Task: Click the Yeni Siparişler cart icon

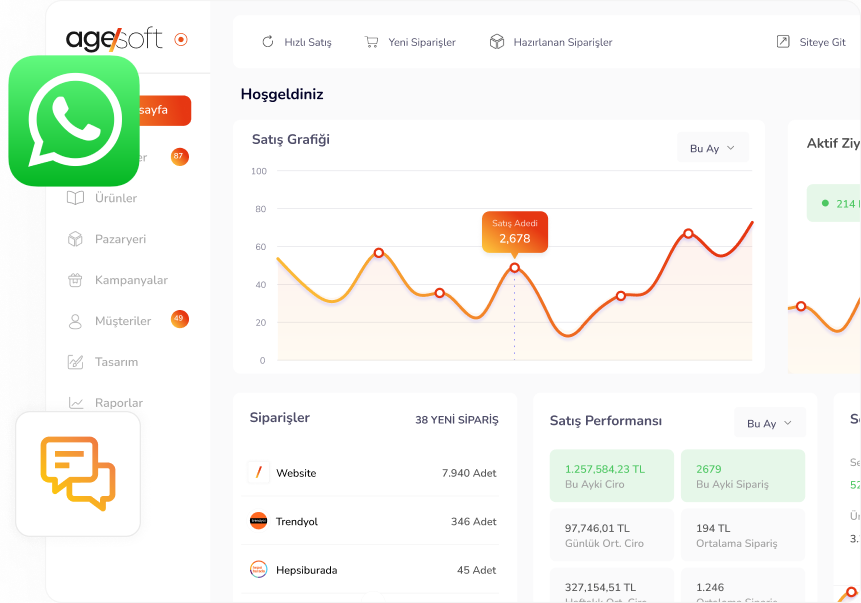Action: coord(372,42)
